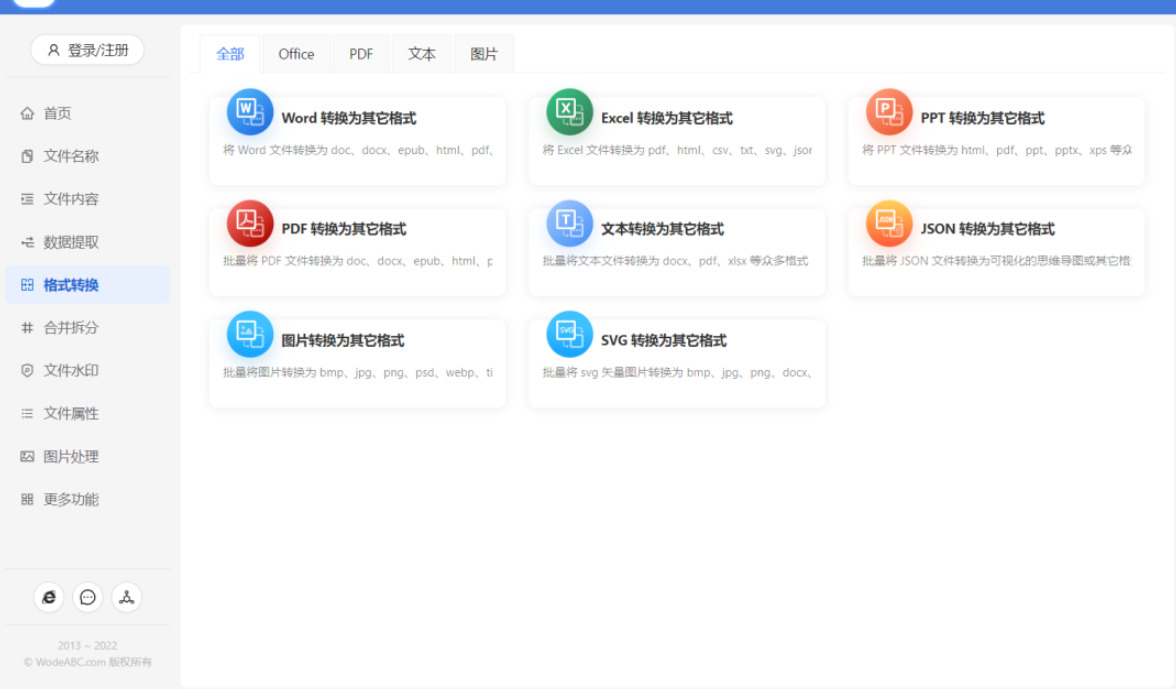The height and width of the screenshot is (689, 1176).
Task: Click the SVG conversion icon
Action: 569,334
